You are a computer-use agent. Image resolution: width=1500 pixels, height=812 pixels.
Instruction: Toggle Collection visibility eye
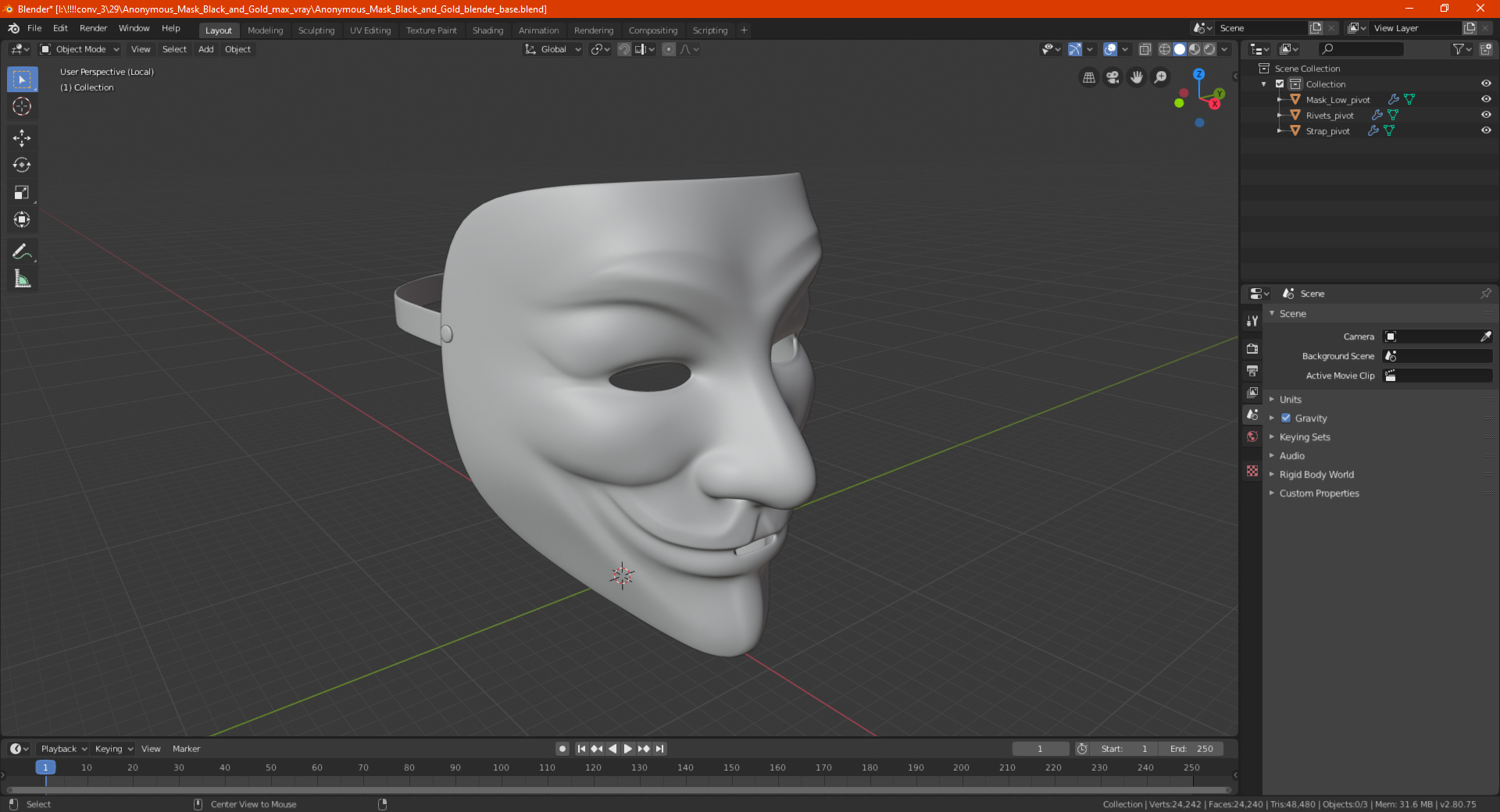point(1486,84)
